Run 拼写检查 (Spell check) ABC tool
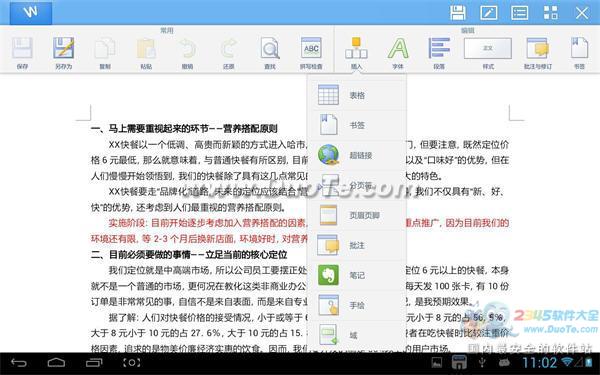Image resolution: width=600 pixels, height=375 pixels. click(x=311, y=53)
